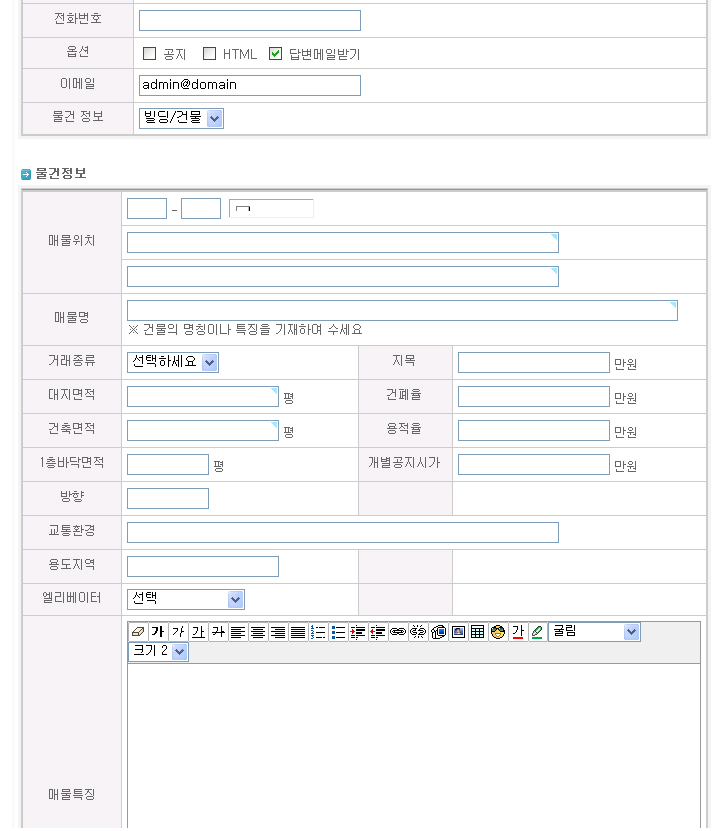Click the eraser icon in editor toolbar
Image resolution: width=712 pixels, height=831 pixels.
tap(138, 632)
